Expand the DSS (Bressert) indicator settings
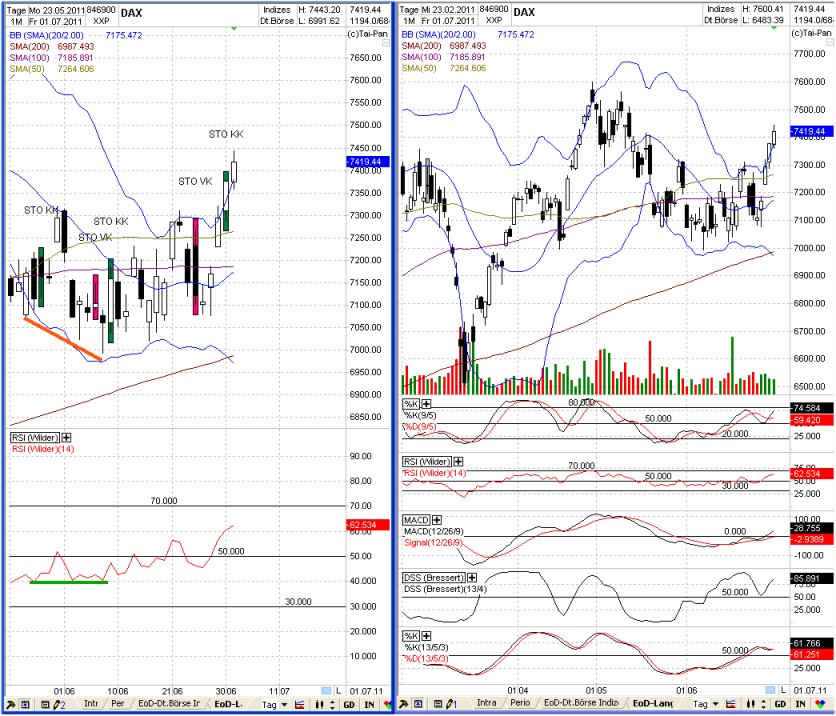836x716 pixels. click(x=472, y=578)
